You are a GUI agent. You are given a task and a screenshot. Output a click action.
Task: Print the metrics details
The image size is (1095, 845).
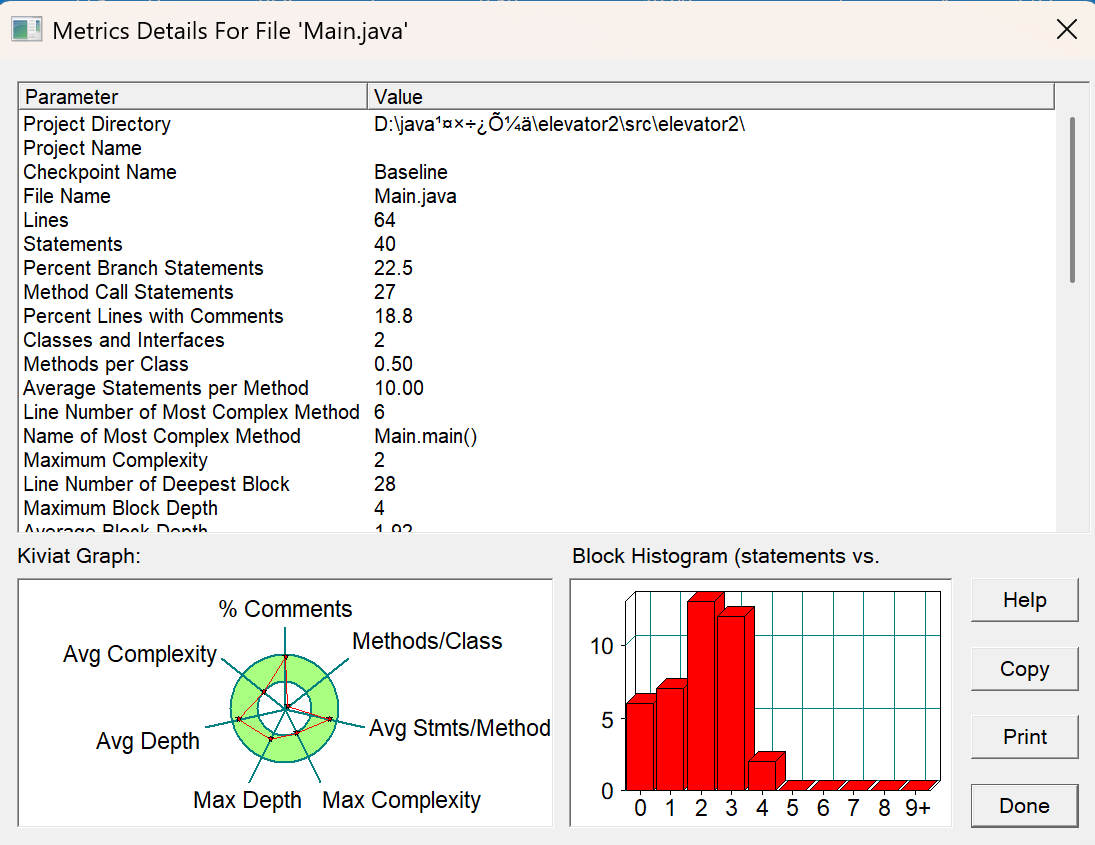point(1024,737)
